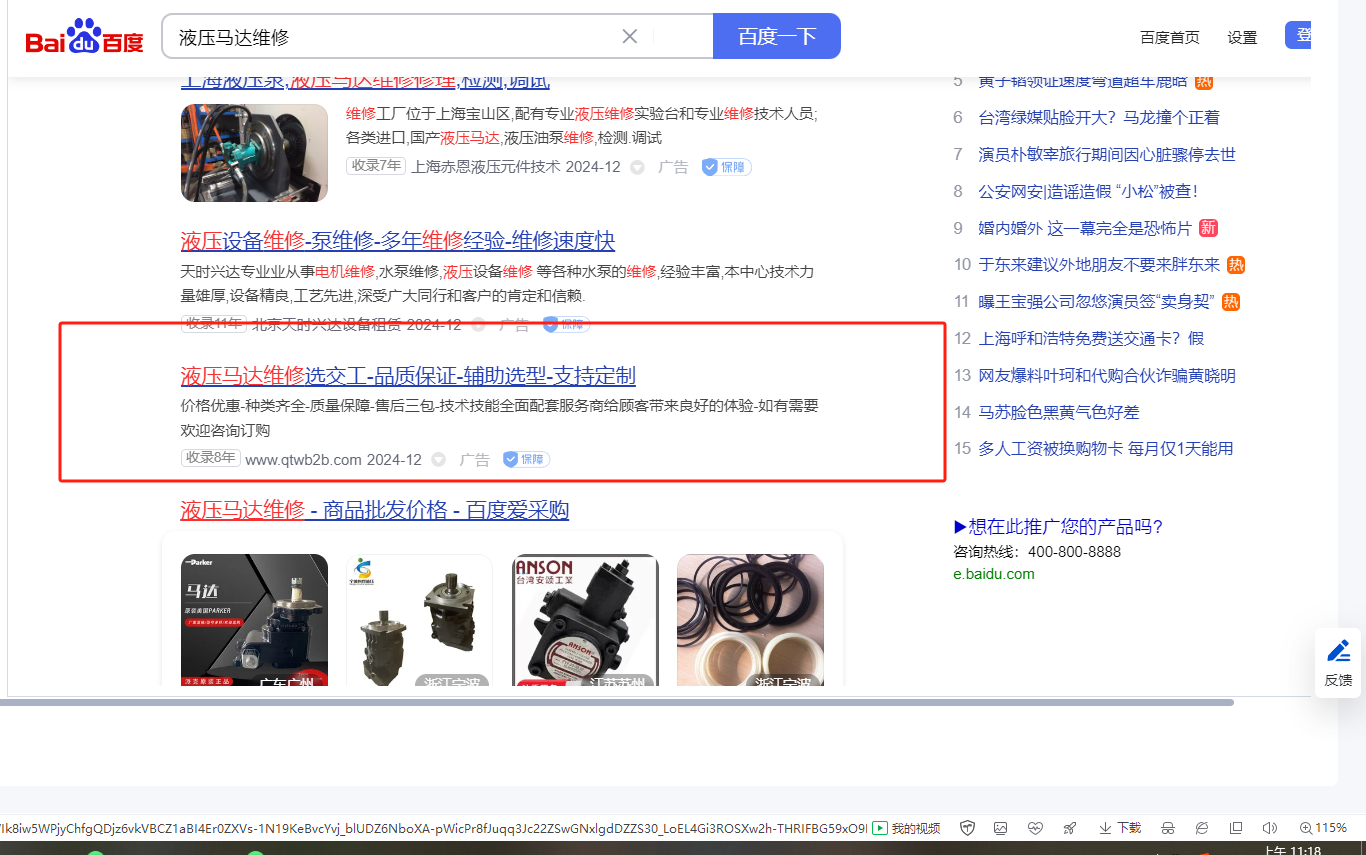Click the rocket speed-up icon in status bar
This screenshot has height=855, width=1366.
tap(1069, 828)
